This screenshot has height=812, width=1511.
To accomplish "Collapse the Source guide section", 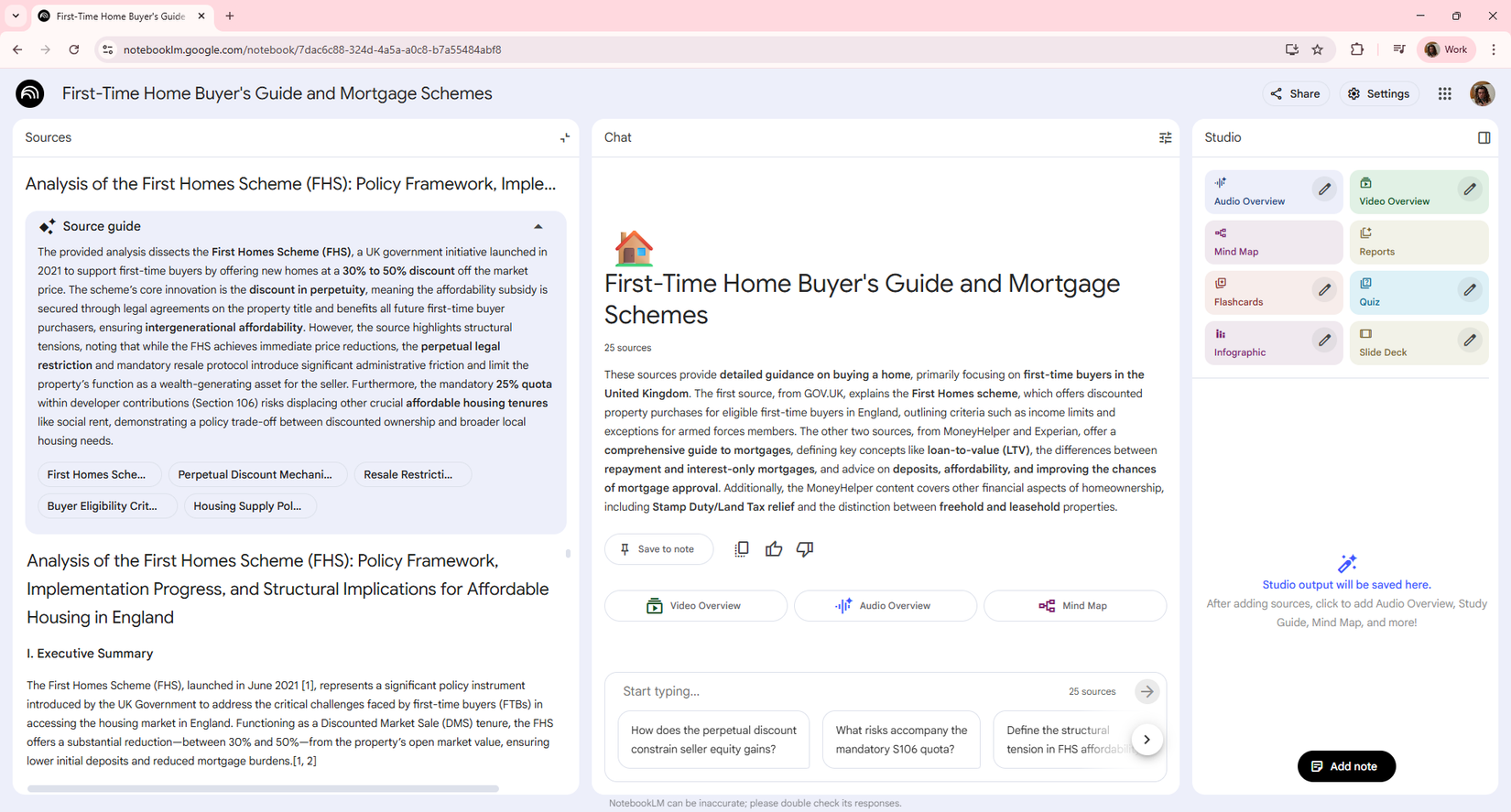I will 538,226.
